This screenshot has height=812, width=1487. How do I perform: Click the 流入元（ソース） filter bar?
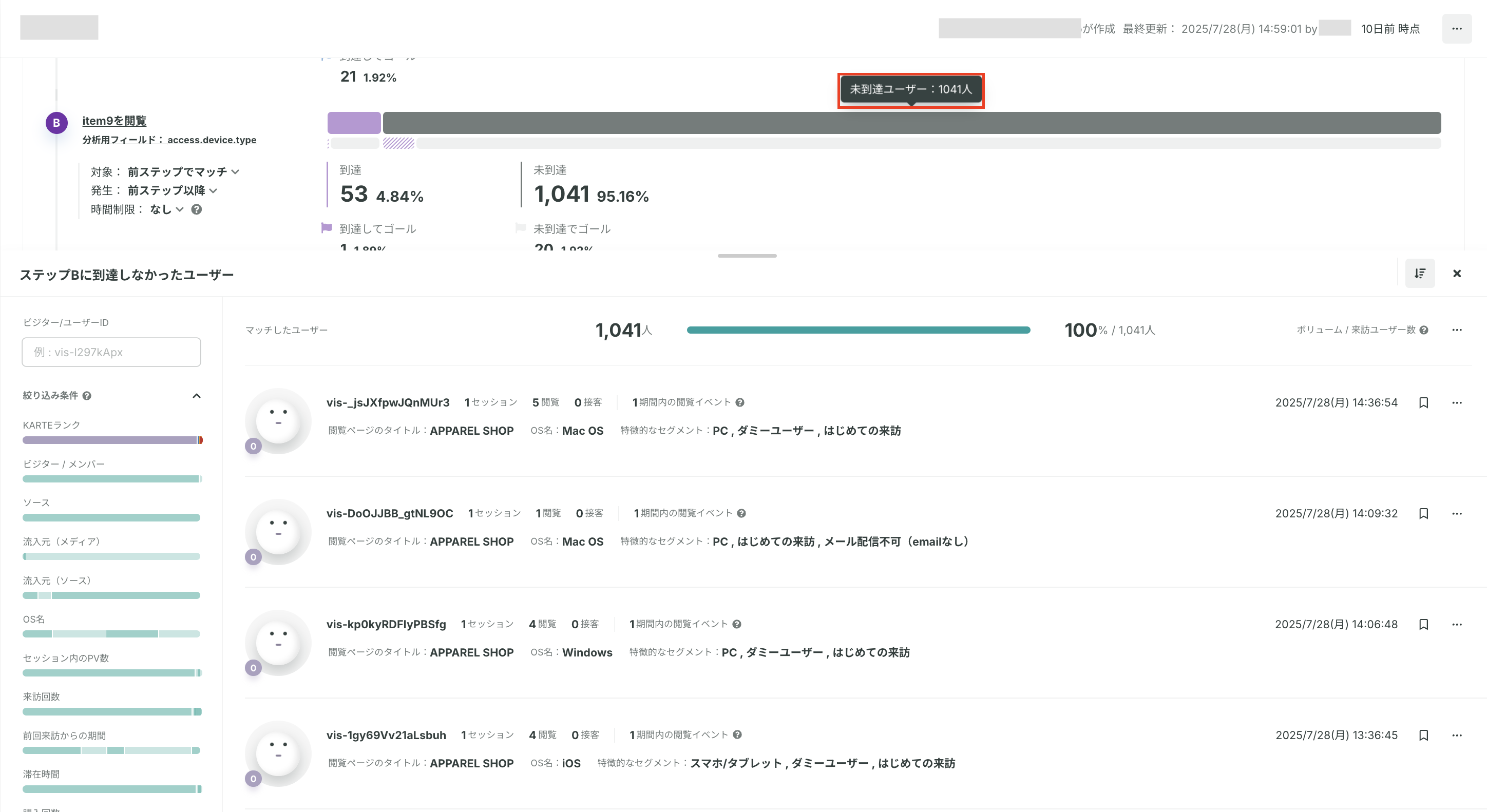point(111,595)
